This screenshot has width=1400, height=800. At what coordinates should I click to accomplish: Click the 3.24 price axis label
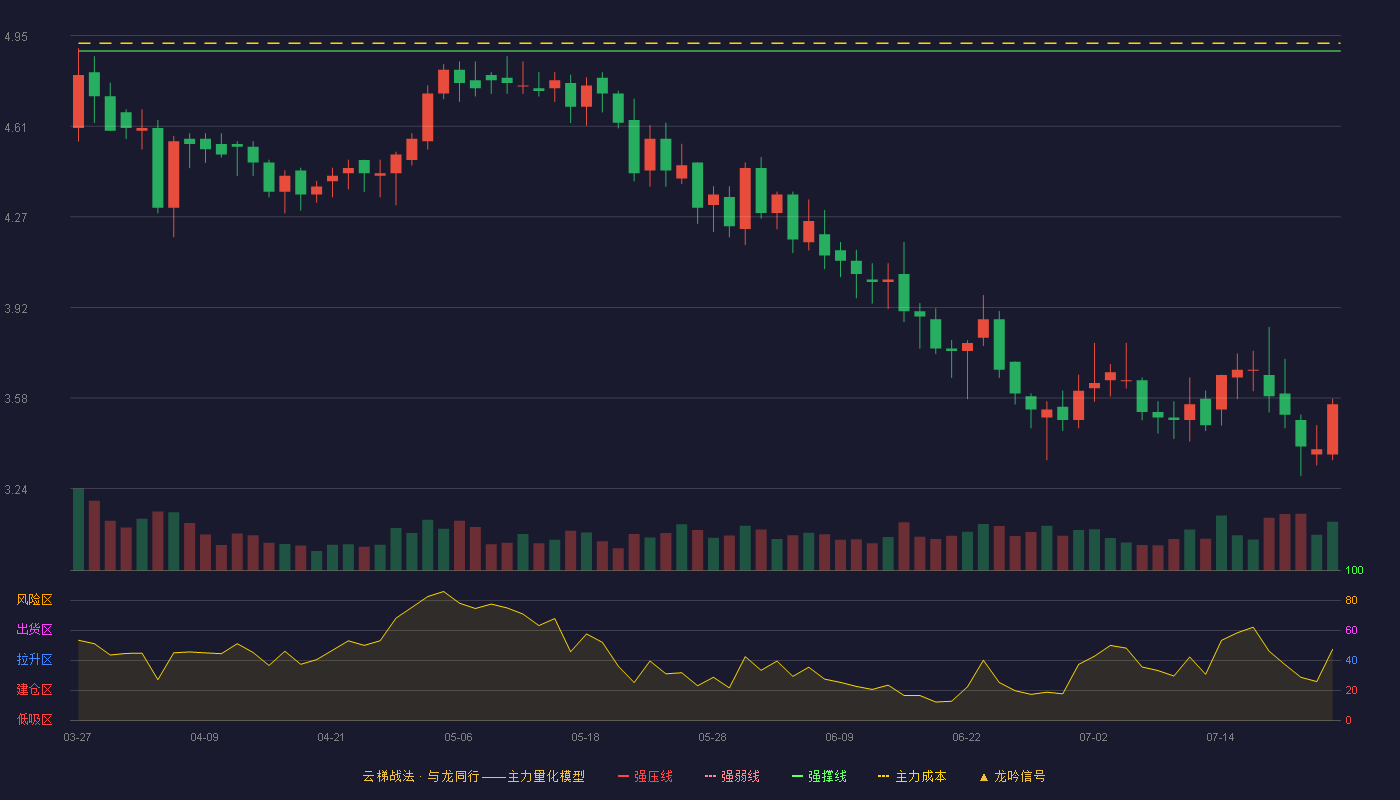(x=16, y=490)
